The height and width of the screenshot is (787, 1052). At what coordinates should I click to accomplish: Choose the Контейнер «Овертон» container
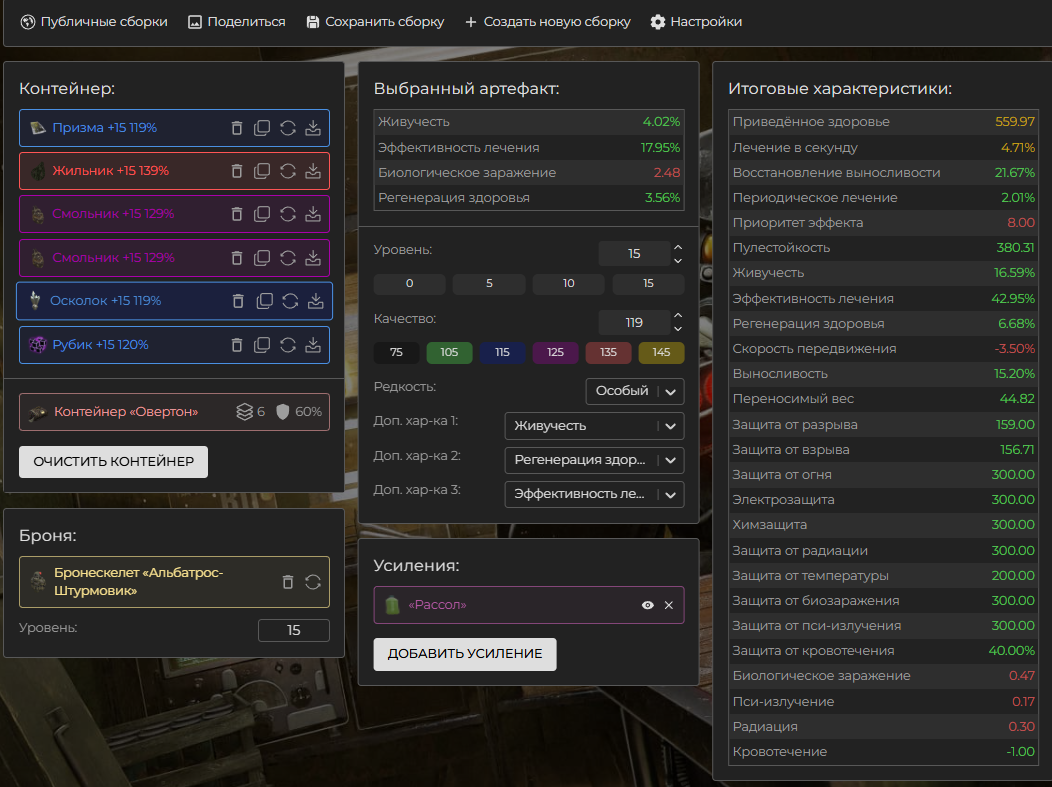click(174, 412)
